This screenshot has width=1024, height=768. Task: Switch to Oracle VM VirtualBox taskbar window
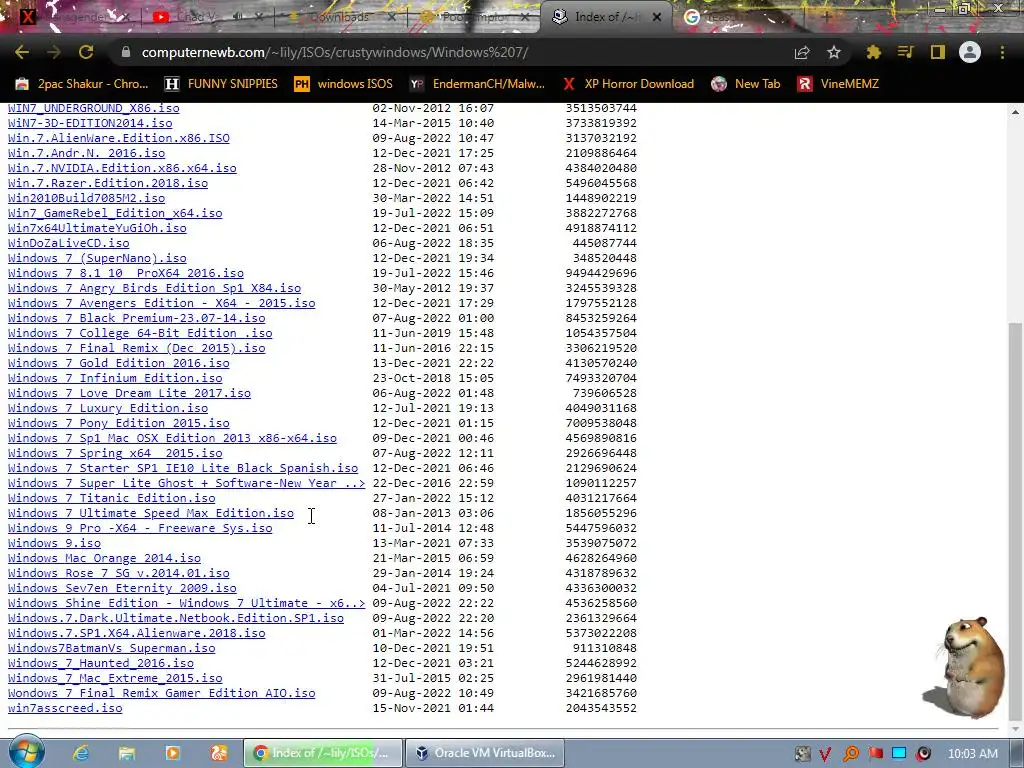(x=486, y=753)
